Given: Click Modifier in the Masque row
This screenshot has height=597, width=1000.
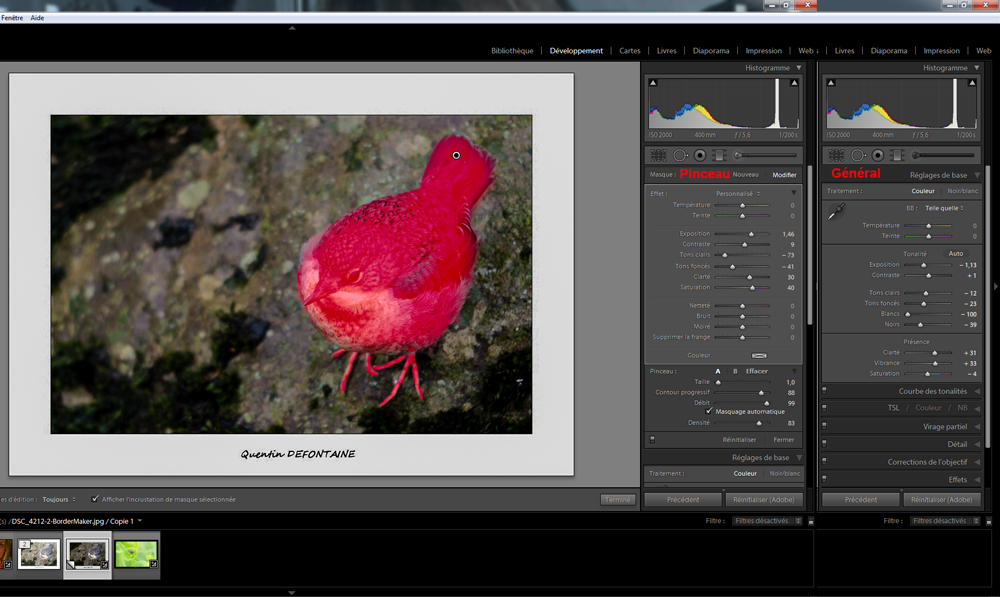Looking at the screenshot, I should [x=784, y=175].
